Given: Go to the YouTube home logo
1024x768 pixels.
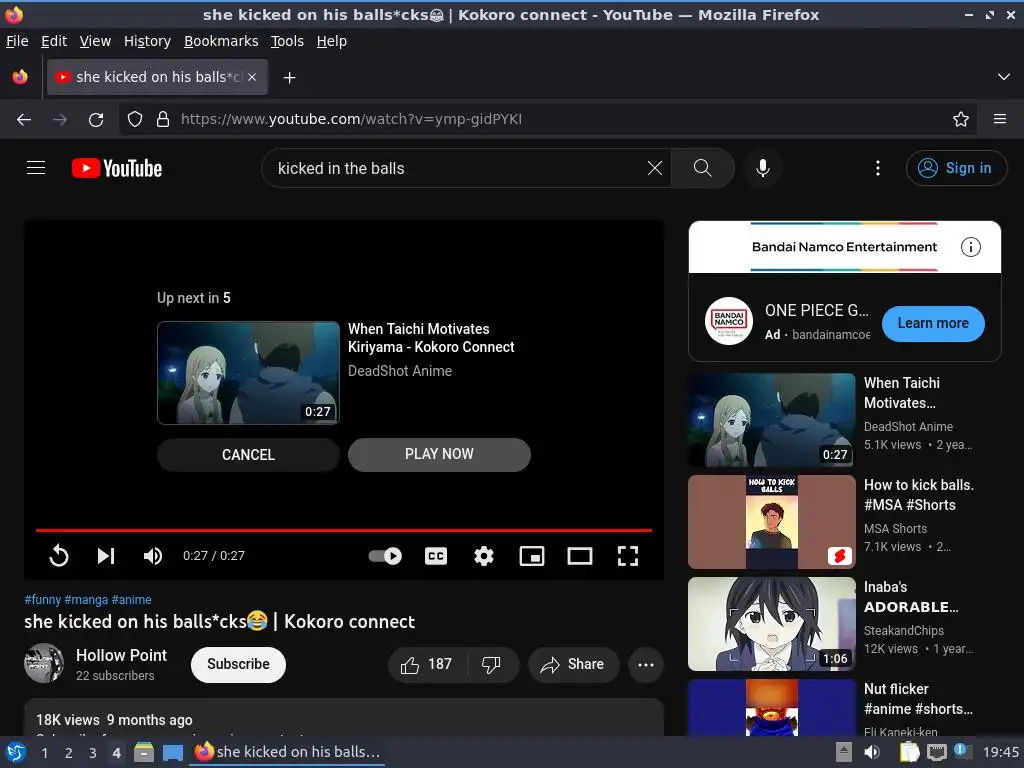Looking at the screenshot, I should click(117, 168).
